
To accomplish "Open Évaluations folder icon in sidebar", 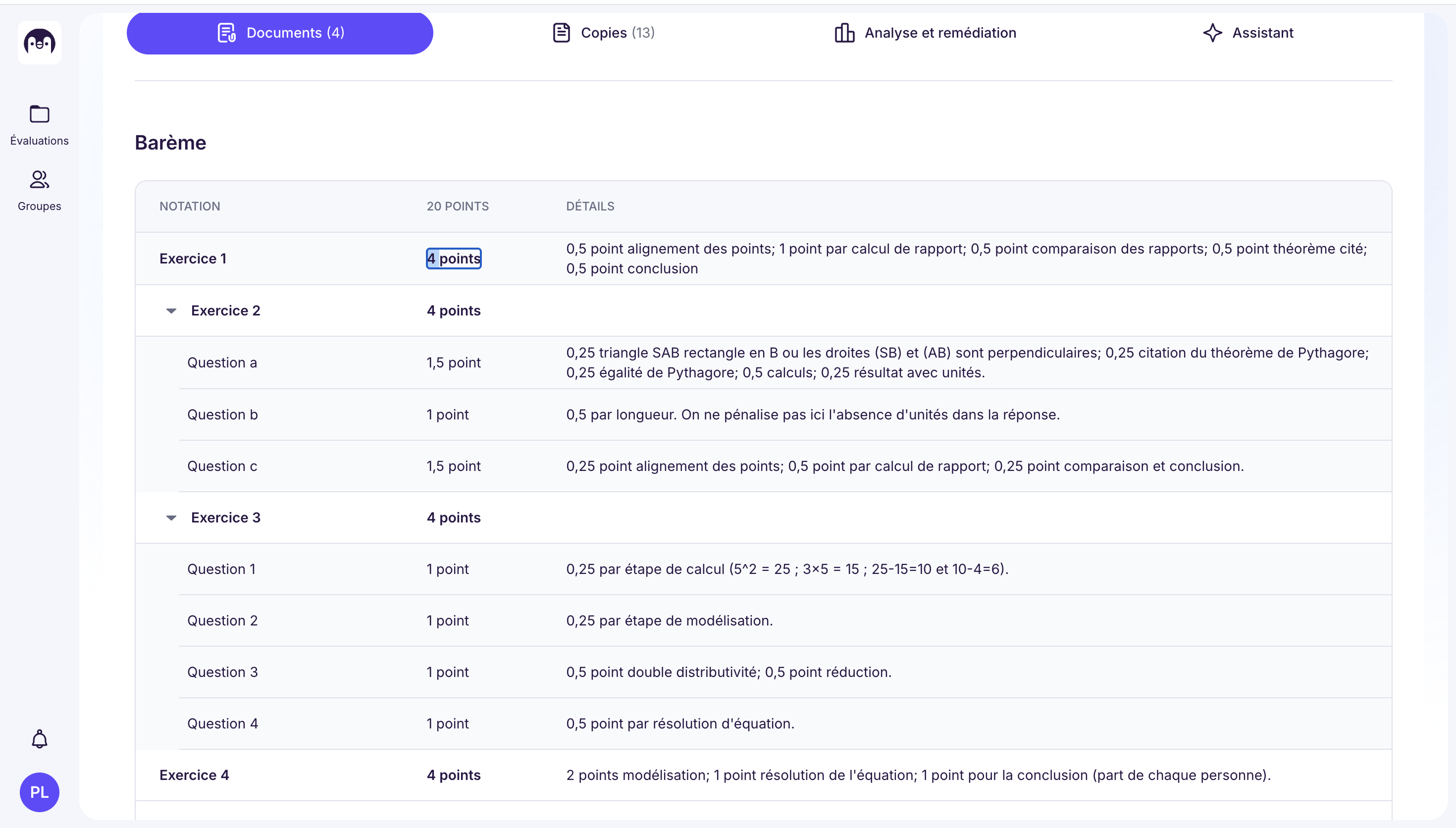I will 39,114.
